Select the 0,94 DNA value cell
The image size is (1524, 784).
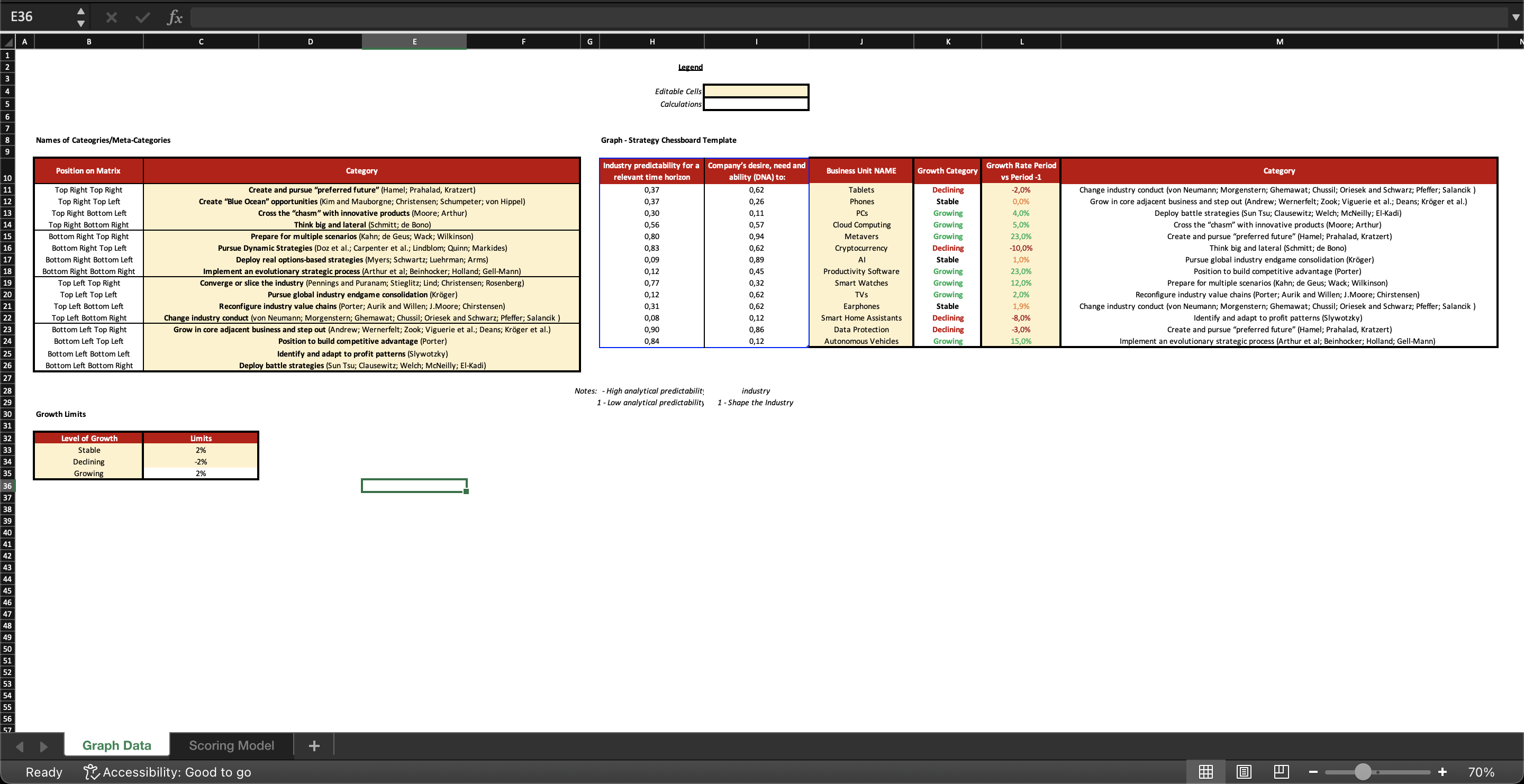(x=756, y=236)
